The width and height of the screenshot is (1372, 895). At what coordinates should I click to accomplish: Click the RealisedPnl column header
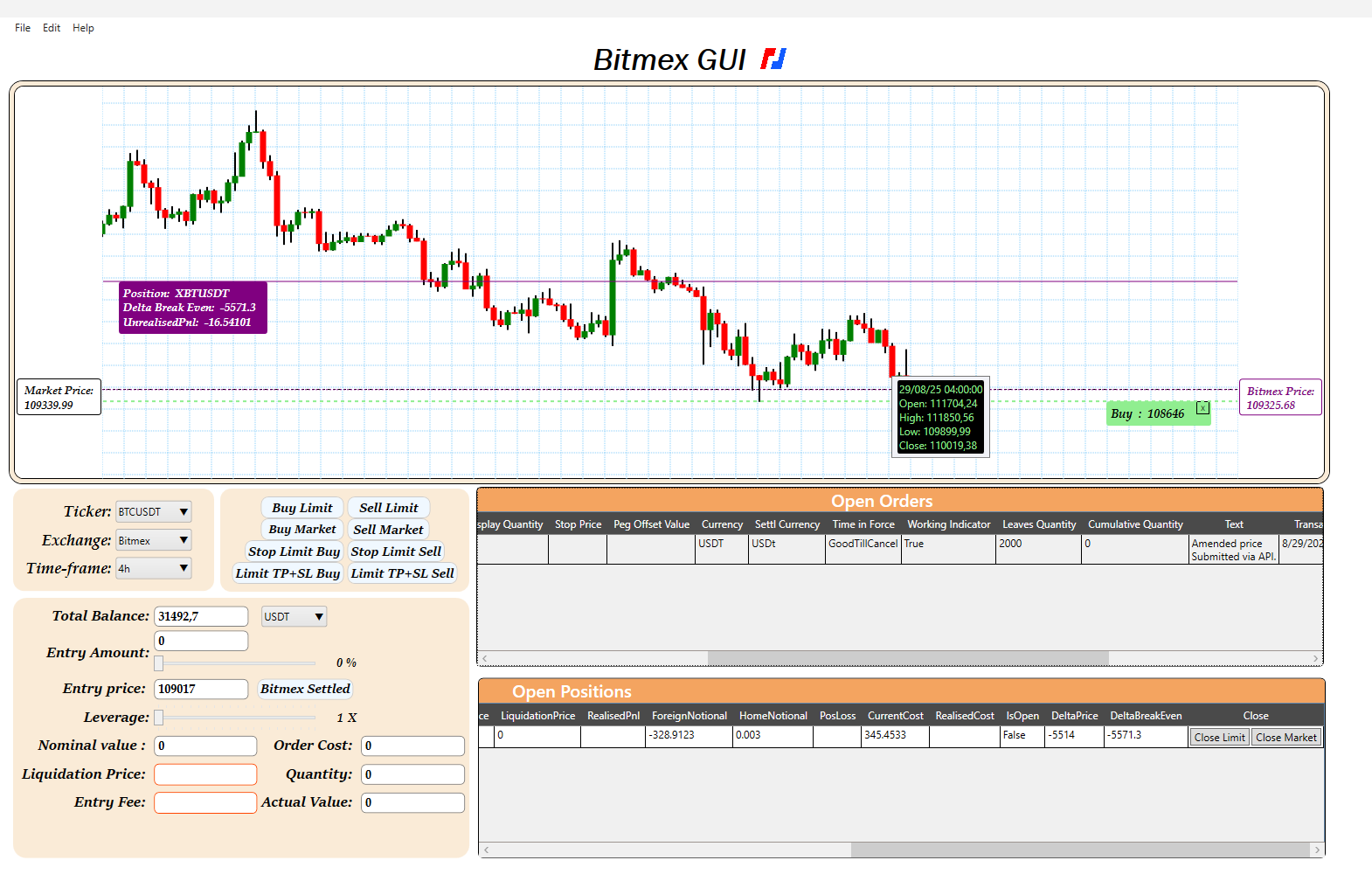click(613, 716)
